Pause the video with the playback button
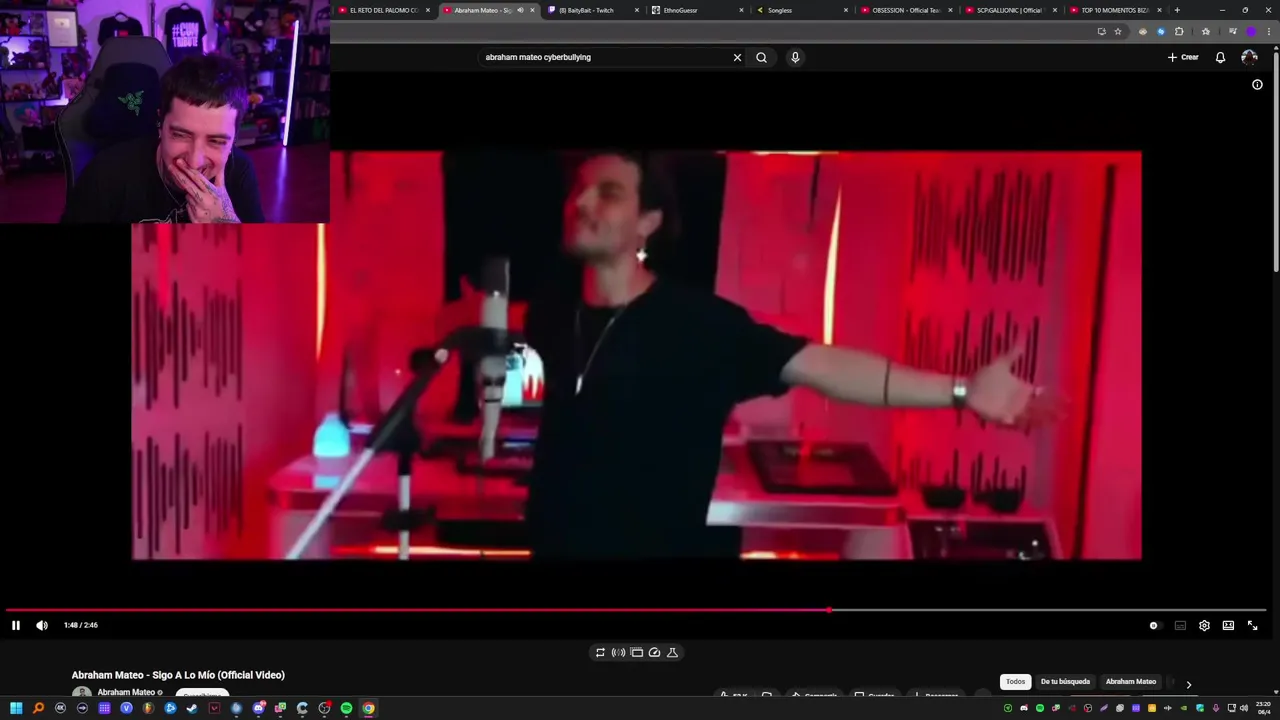The height and width of the screenshot is (720, 1280). click(16, 625)
